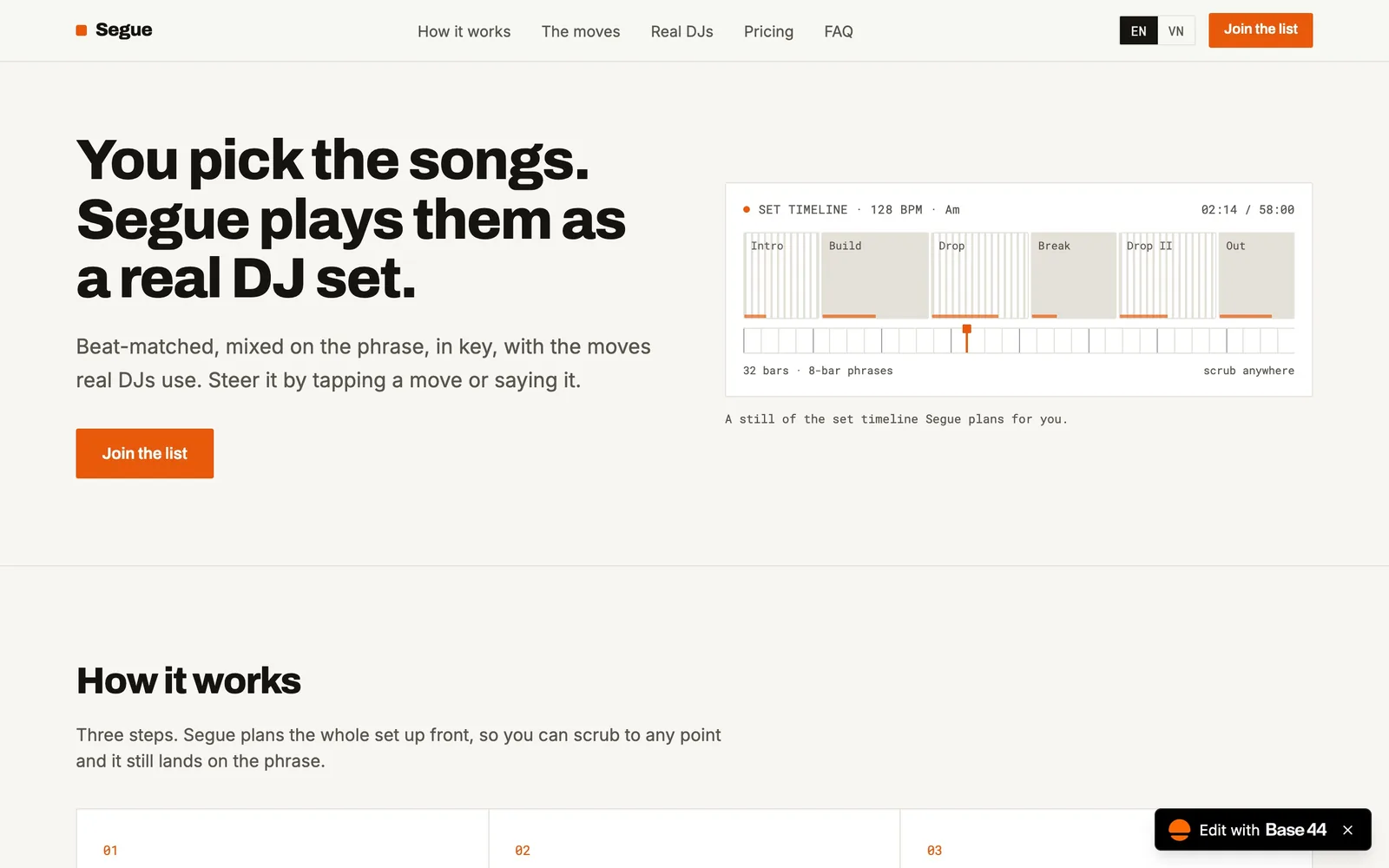1389x868 pixels.
Task: Switch language to EN
Action: (1138, 30)
